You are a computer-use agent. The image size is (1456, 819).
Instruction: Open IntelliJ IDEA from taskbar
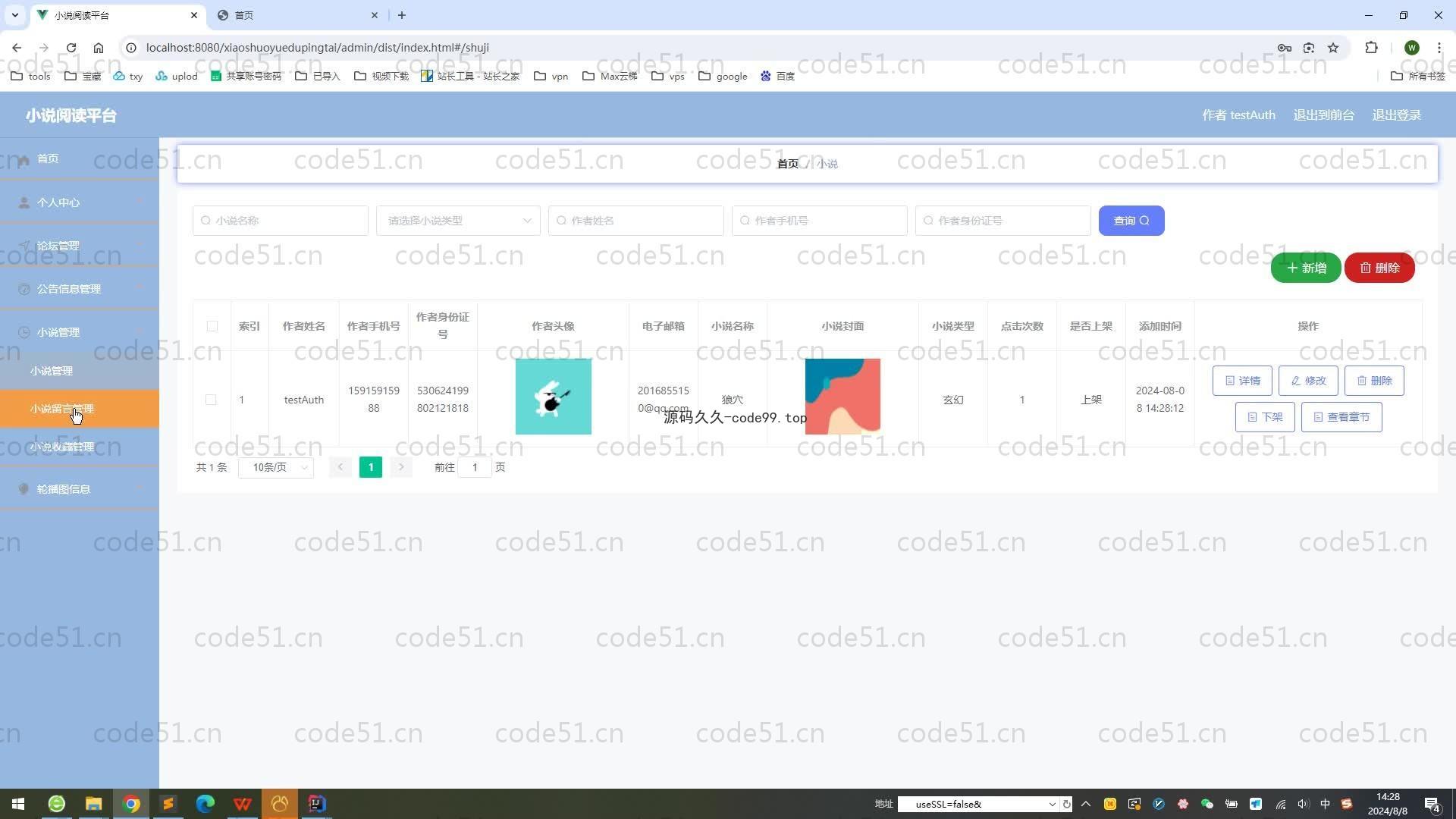point(317,804)
